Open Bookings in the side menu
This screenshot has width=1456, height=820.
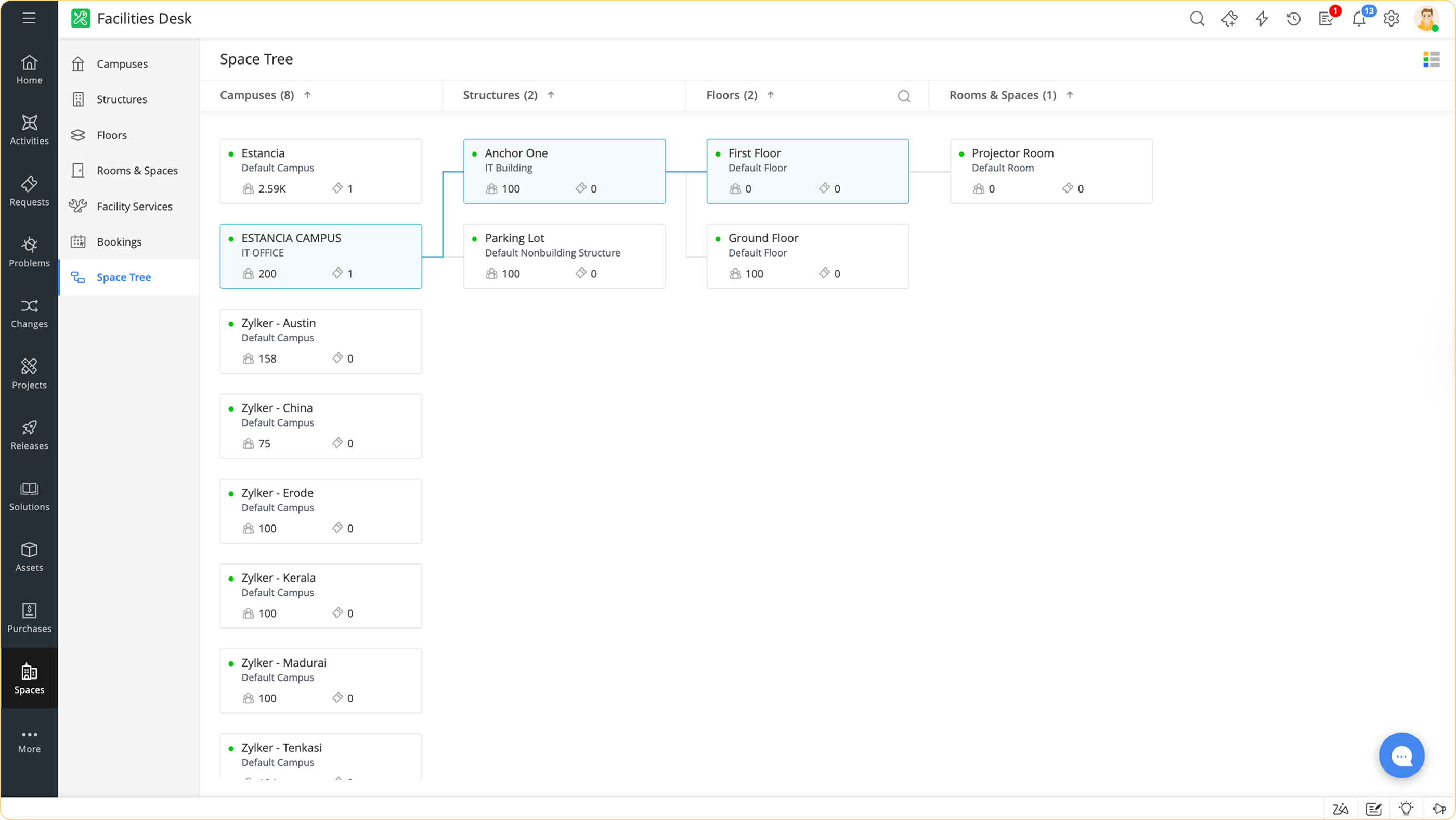pos(119,241)
